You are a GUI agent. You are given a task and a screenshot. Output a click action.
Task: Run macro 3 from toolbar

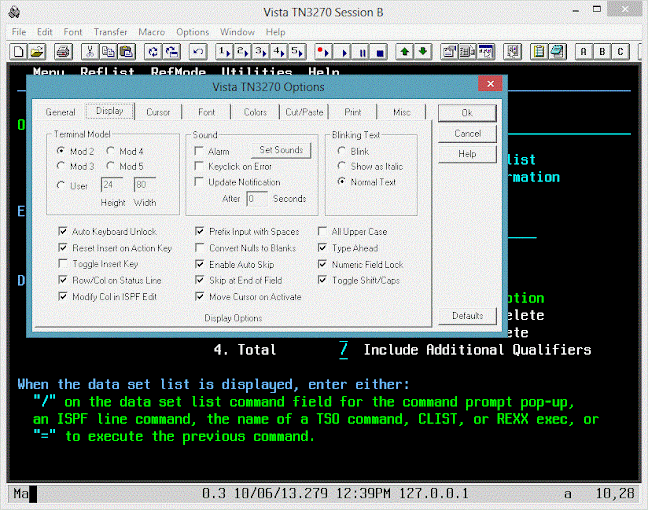pyautogui.click(x=261, y=52)
